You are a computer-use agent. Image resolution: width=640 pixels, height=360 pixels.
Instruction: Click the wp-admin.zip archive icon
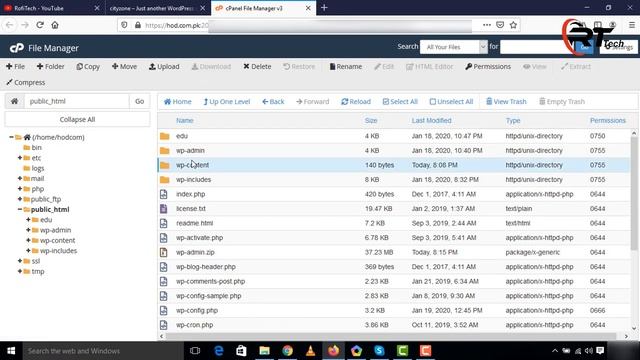(x=164, y=252)
